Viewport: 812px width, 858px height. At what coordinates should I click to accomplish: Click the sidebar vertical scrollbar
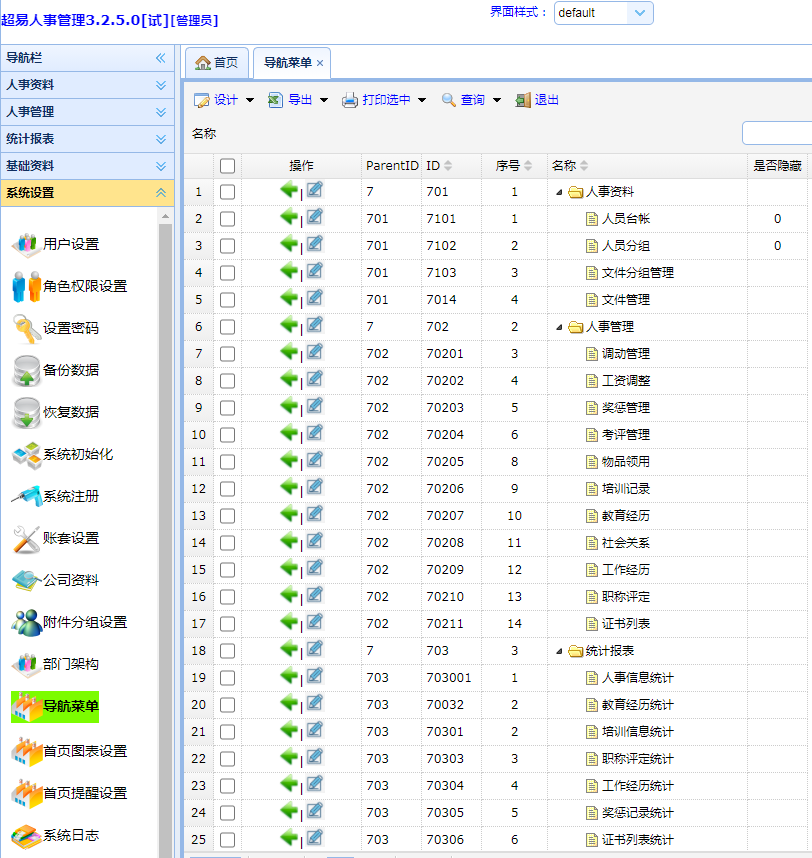tap(165, 541)
